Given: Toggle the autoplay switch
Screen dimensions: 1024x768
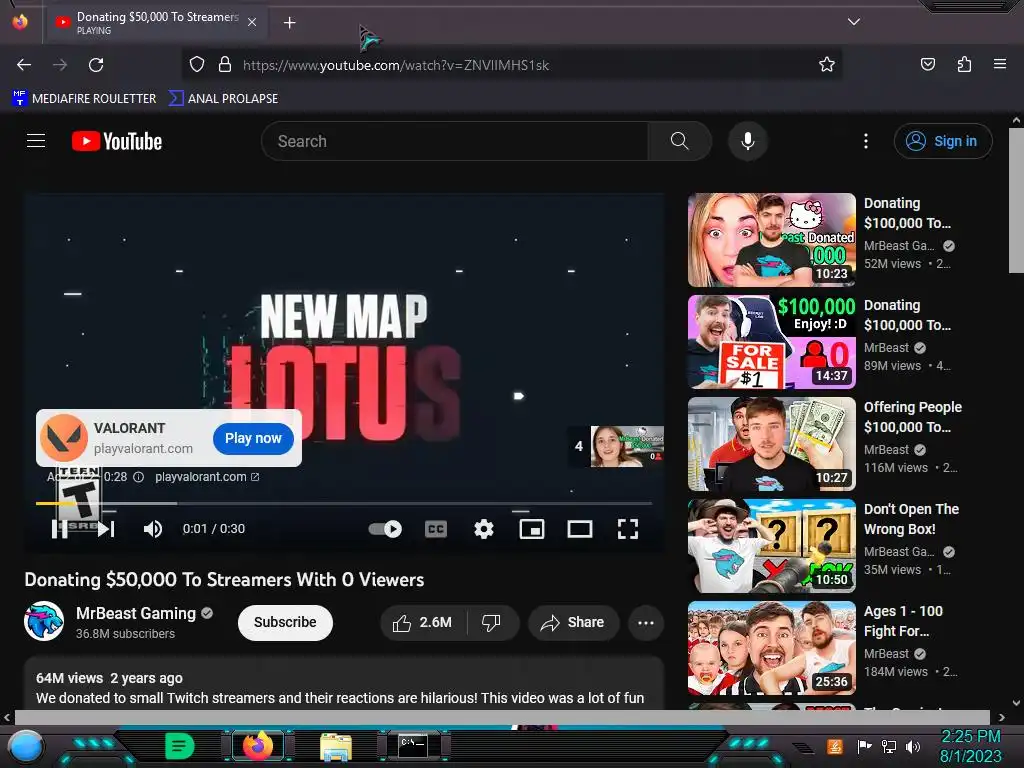Looking at the screenshot, I should tap(385, 529).
